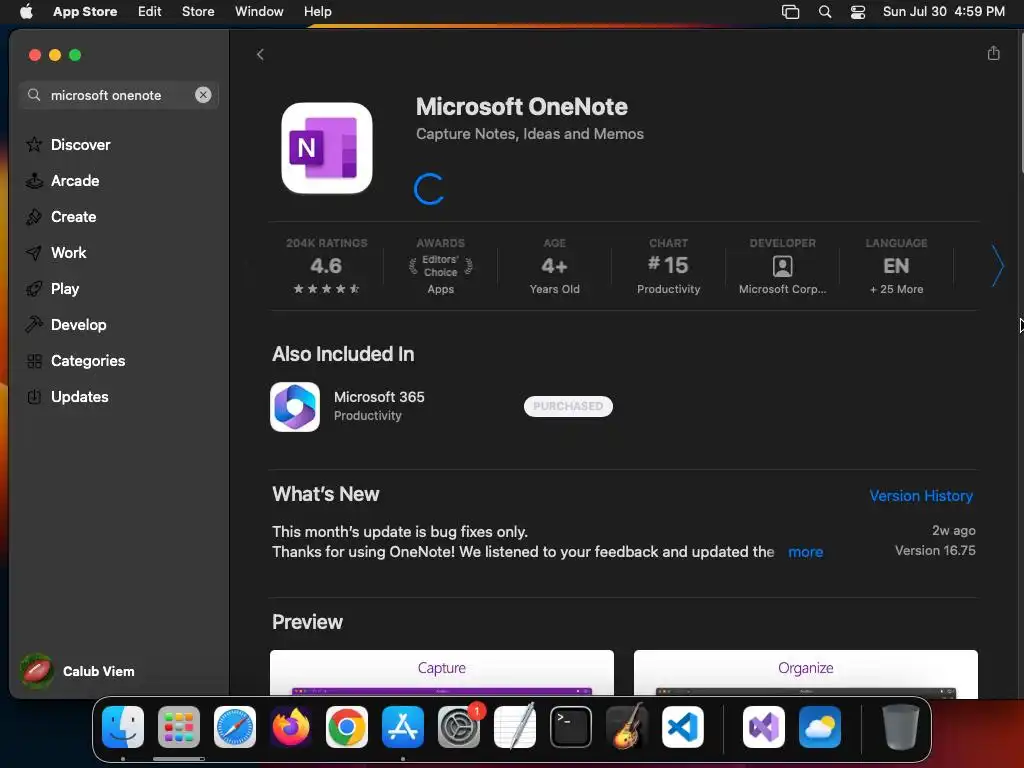Click the Version 16.75 text

click(935, 551)
